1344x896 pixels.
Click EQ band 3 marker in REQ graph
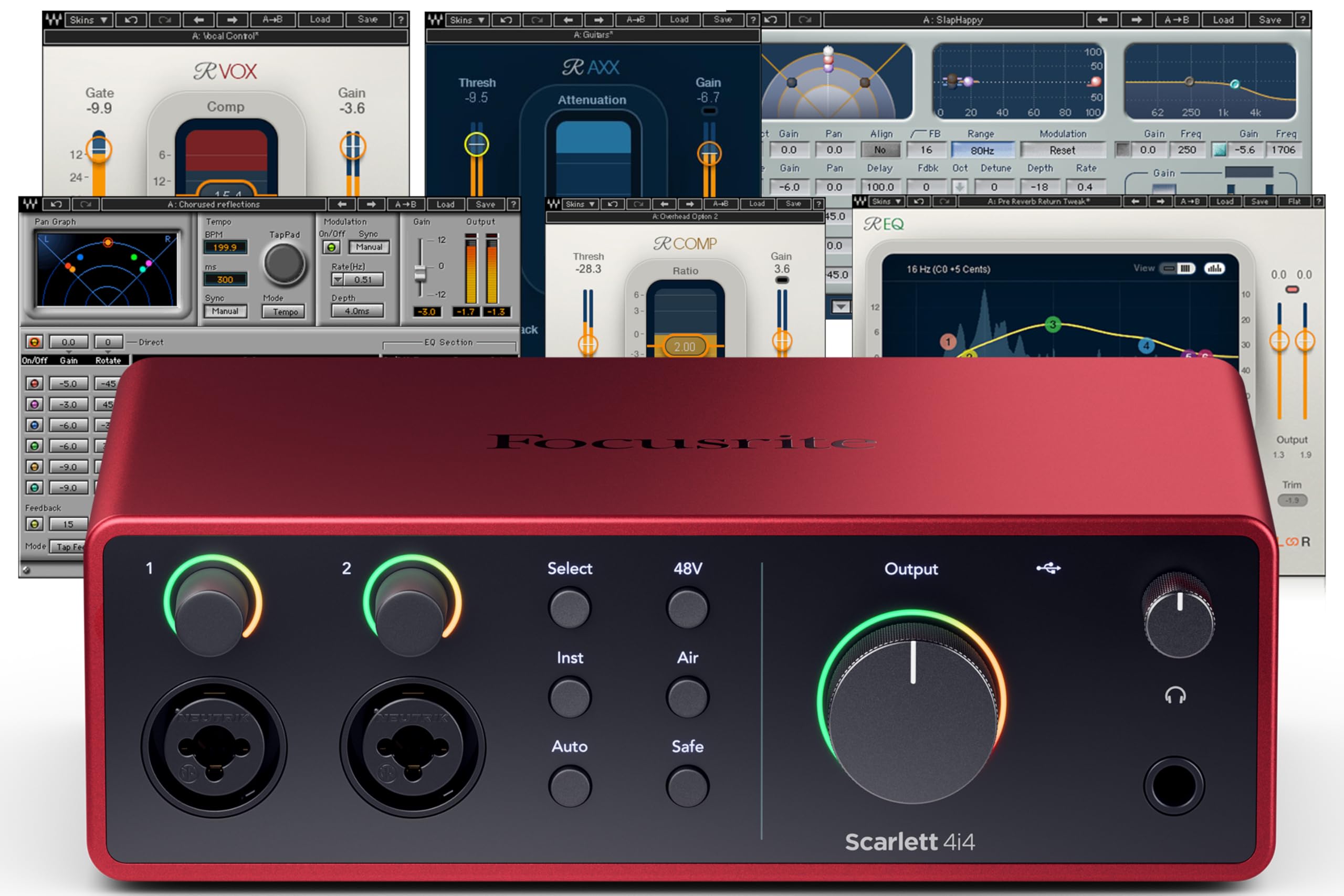coord(1053,324)
